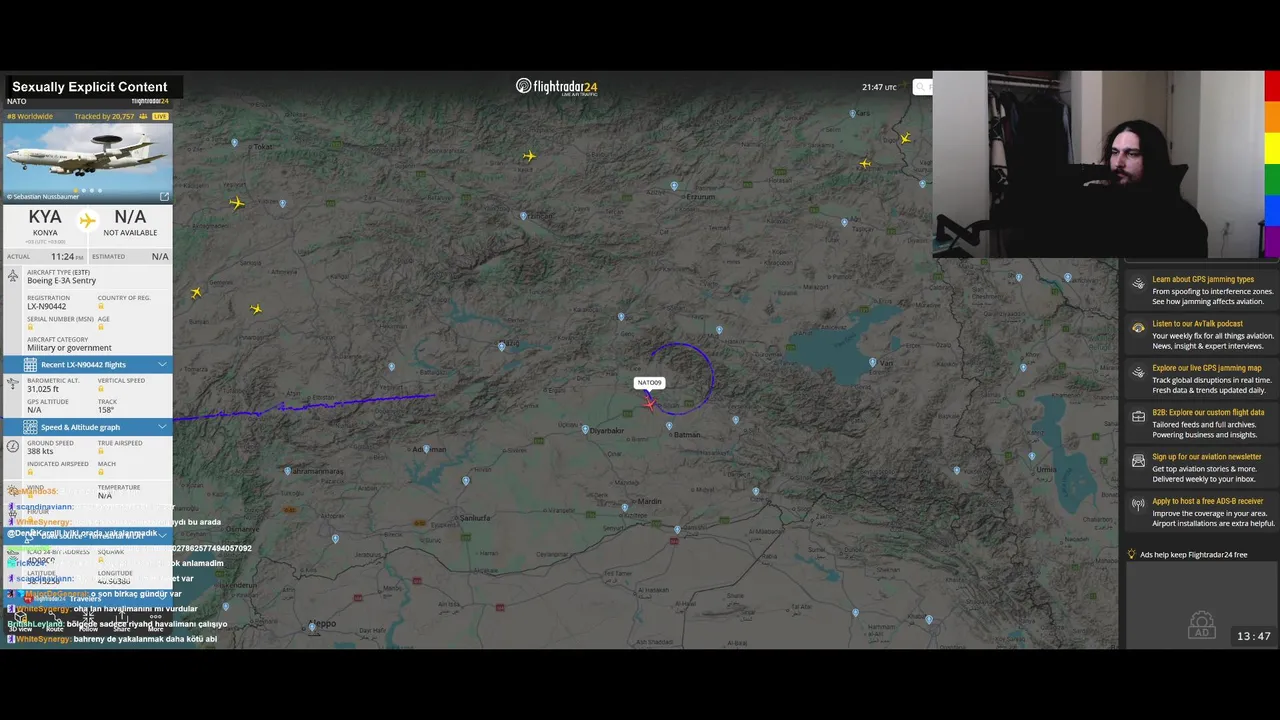This screenshot has width=1280, height=720.
Task: Click the Boeing E-3A Sentry aircraft type
Action: tap(62, 281)
